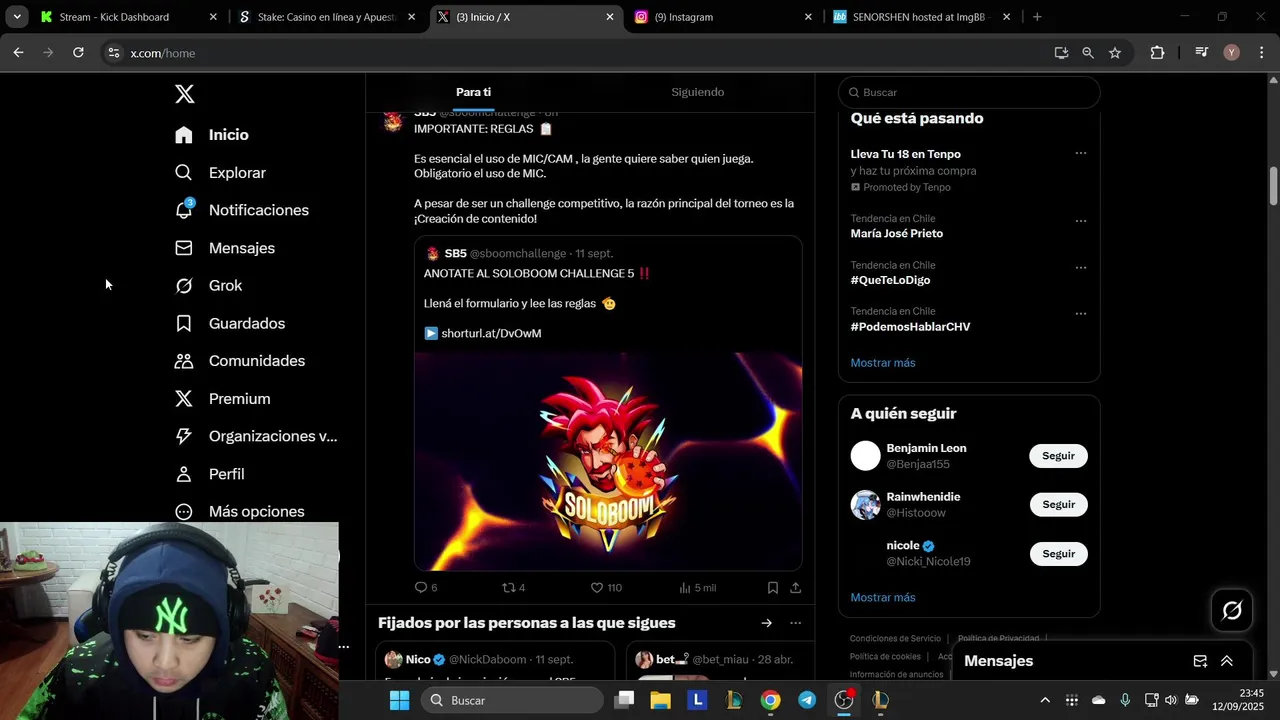Open the floating Grok button

[1232, 611]
